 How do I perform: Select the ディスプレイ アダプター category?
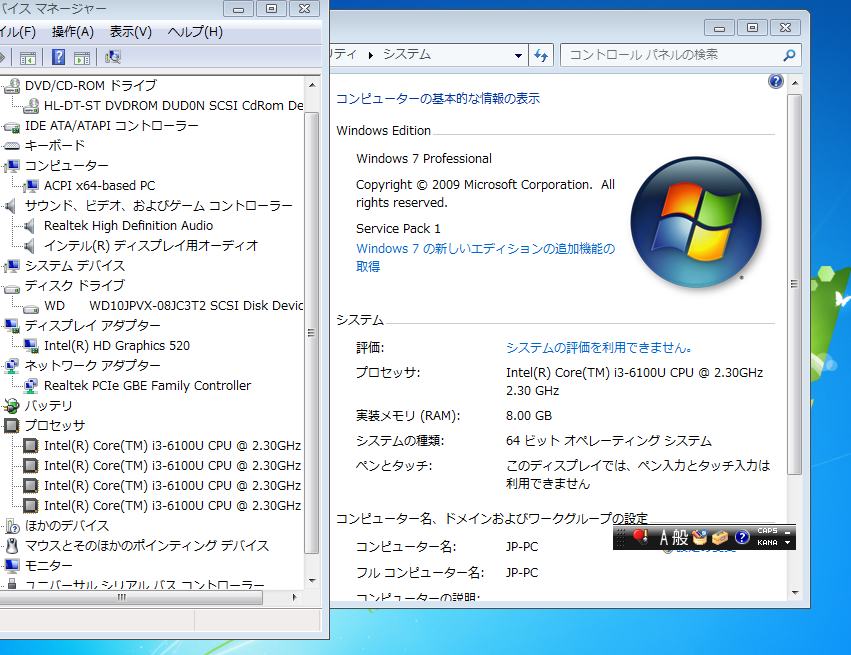[x=93, y=326]
